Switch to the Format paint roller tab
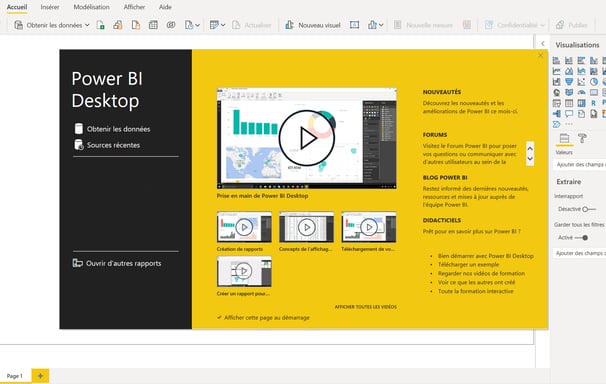This screenshot has width=606, height=384. (x=582, y=138)
